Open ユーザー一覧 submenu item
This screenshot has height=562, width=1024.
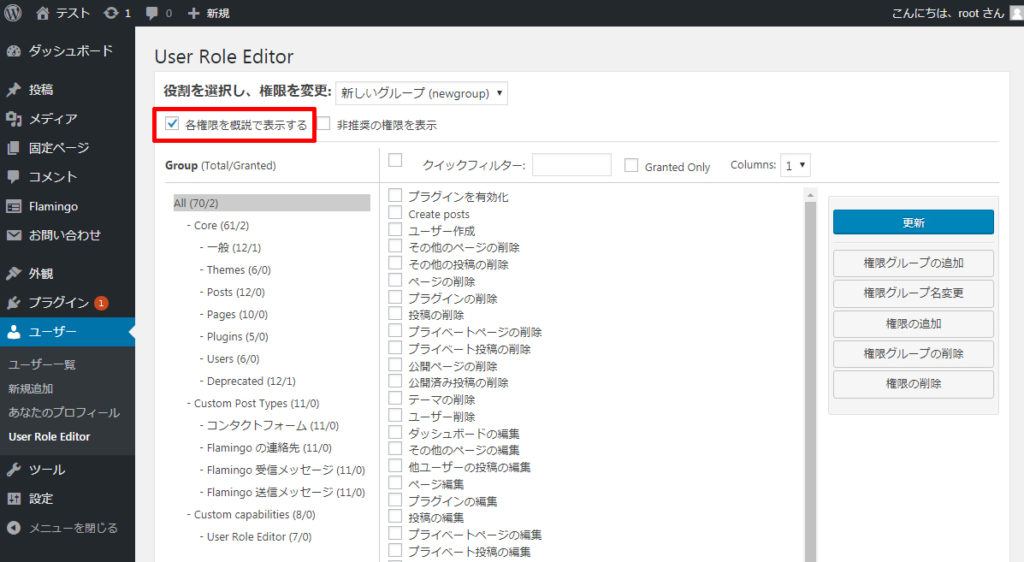click(x=42, y=365)
